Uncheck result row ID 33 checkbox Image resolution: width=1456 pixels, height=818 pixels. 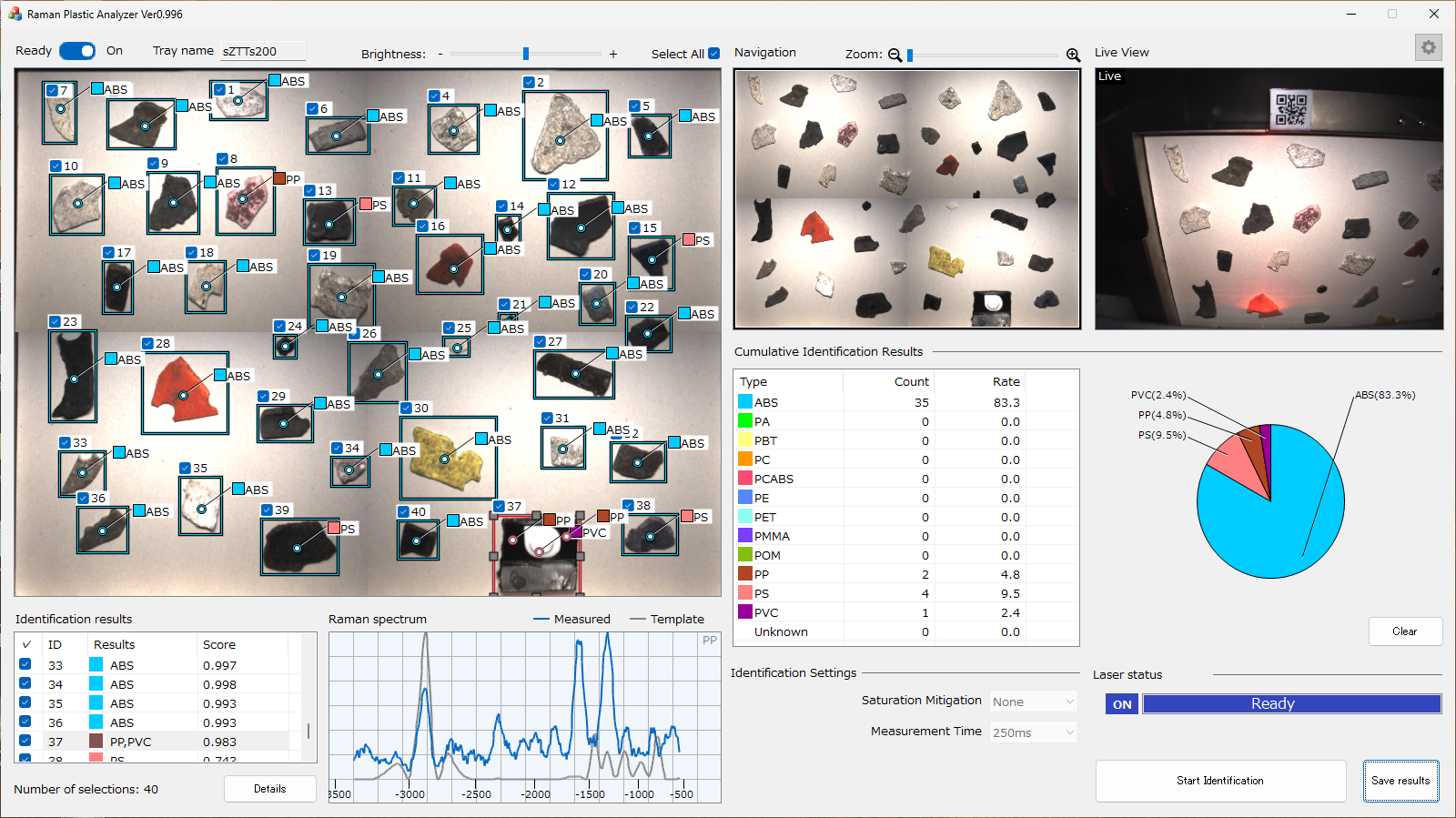pos(25,664)
